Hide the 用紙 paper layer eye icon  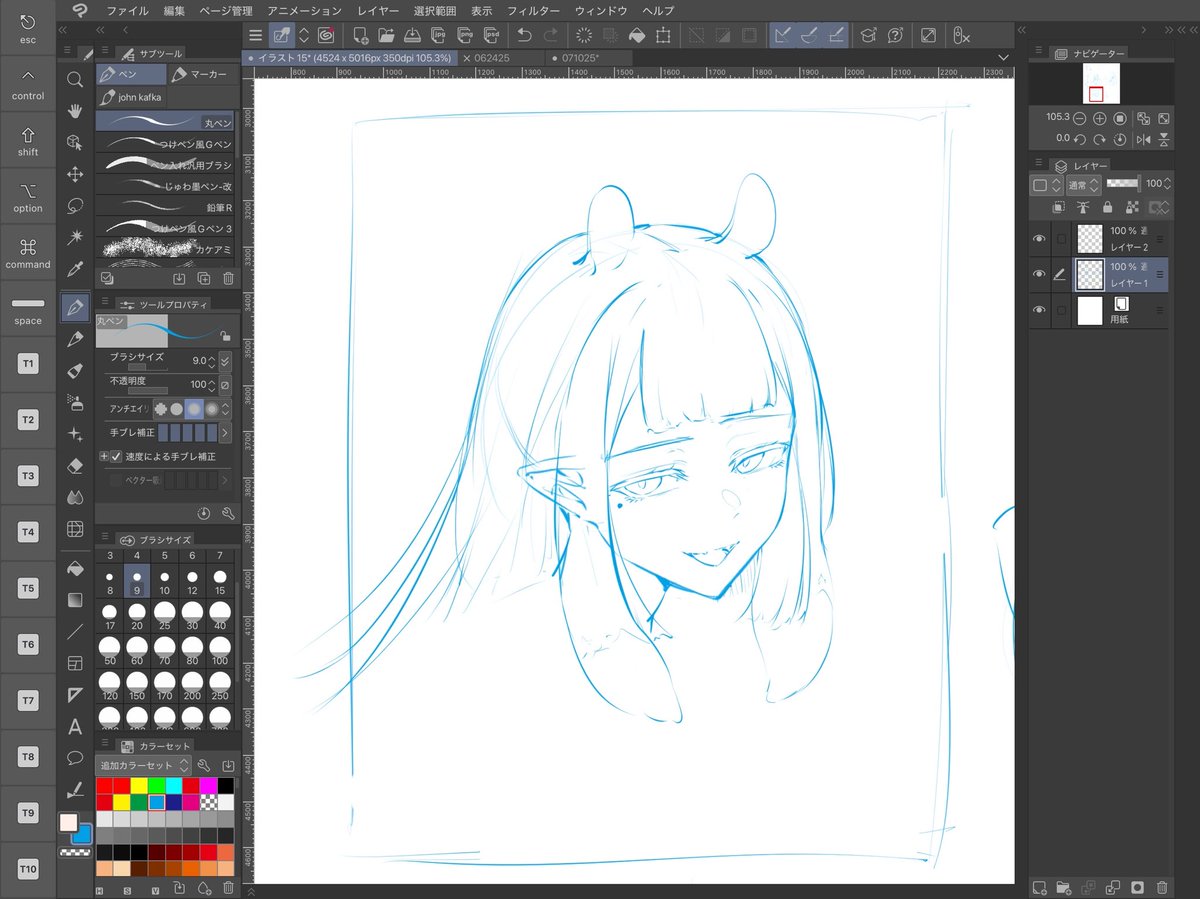(1039, 311)
